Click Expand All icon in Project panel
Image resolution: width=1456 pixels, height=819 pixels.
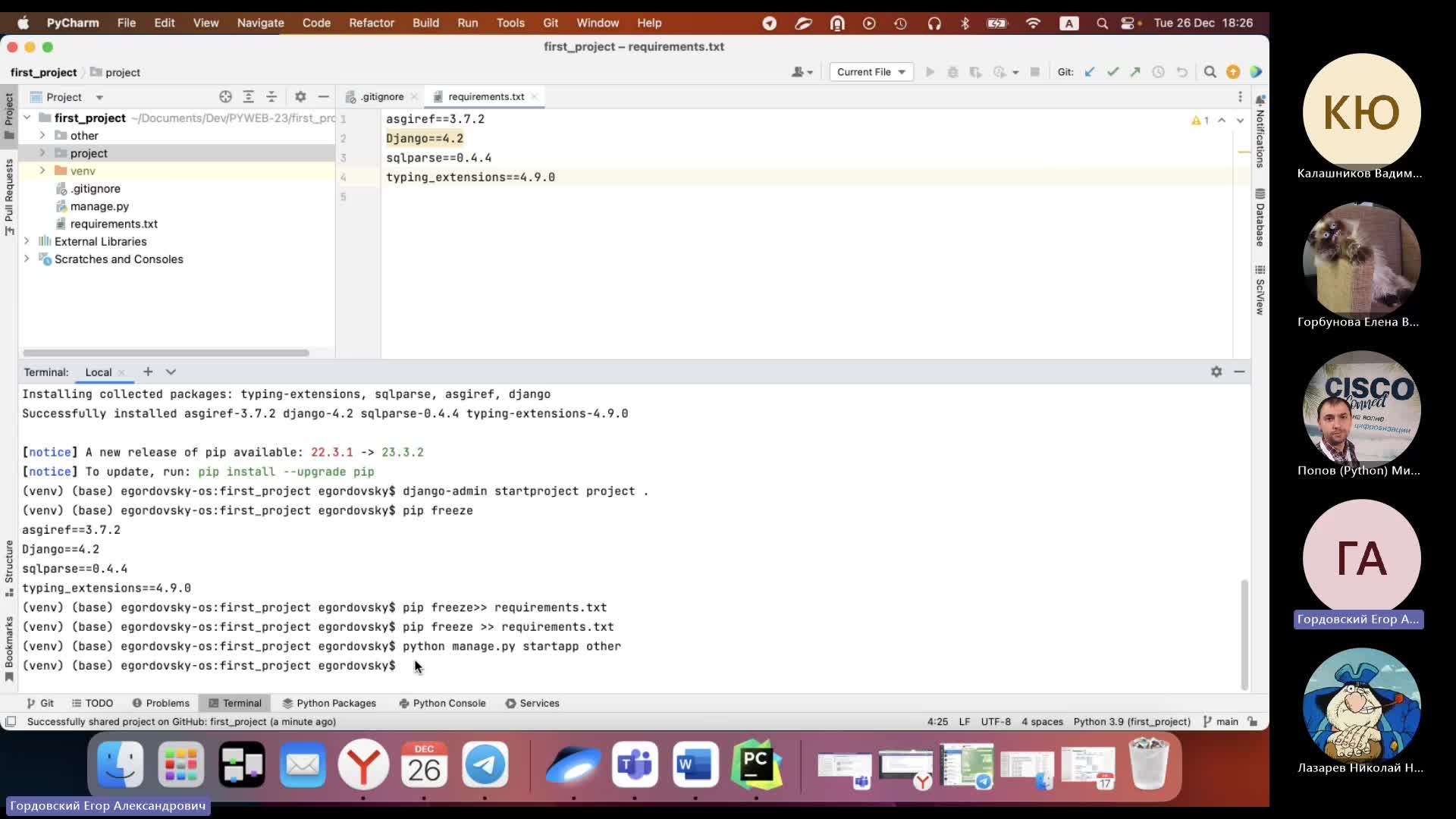(248, 96)
